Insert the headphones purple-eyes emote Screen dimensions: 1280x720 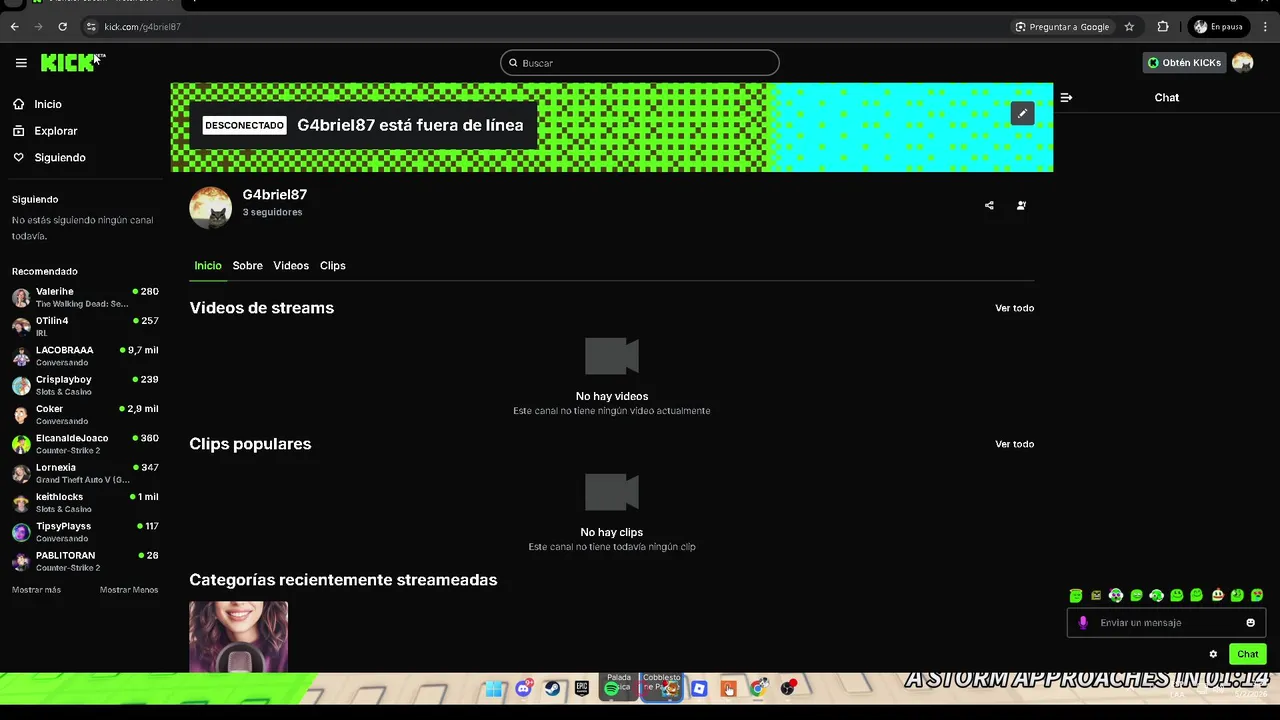[1116, 595]
